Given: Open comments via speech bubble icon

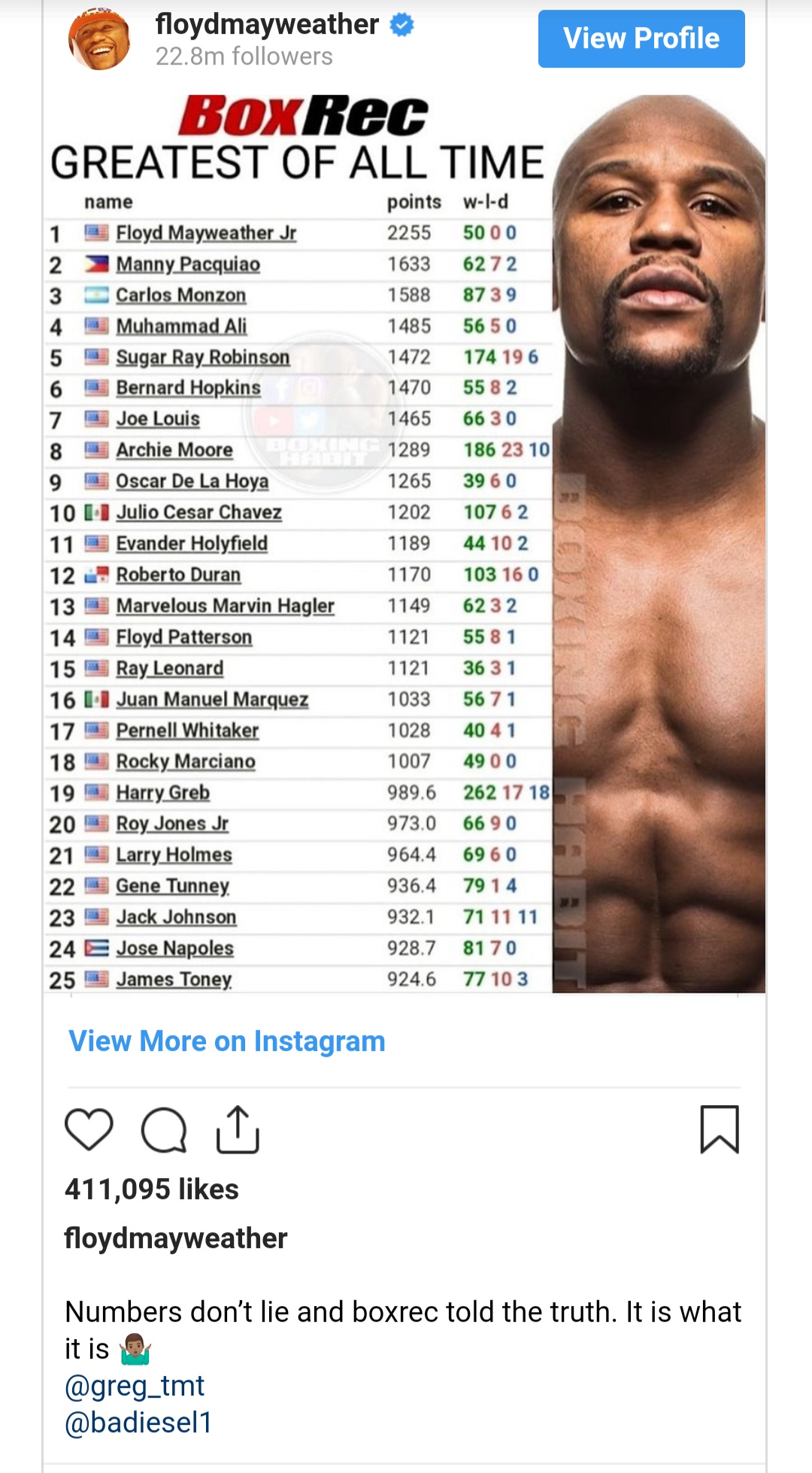Looking at the screenshot, I should coord(164,1129).
